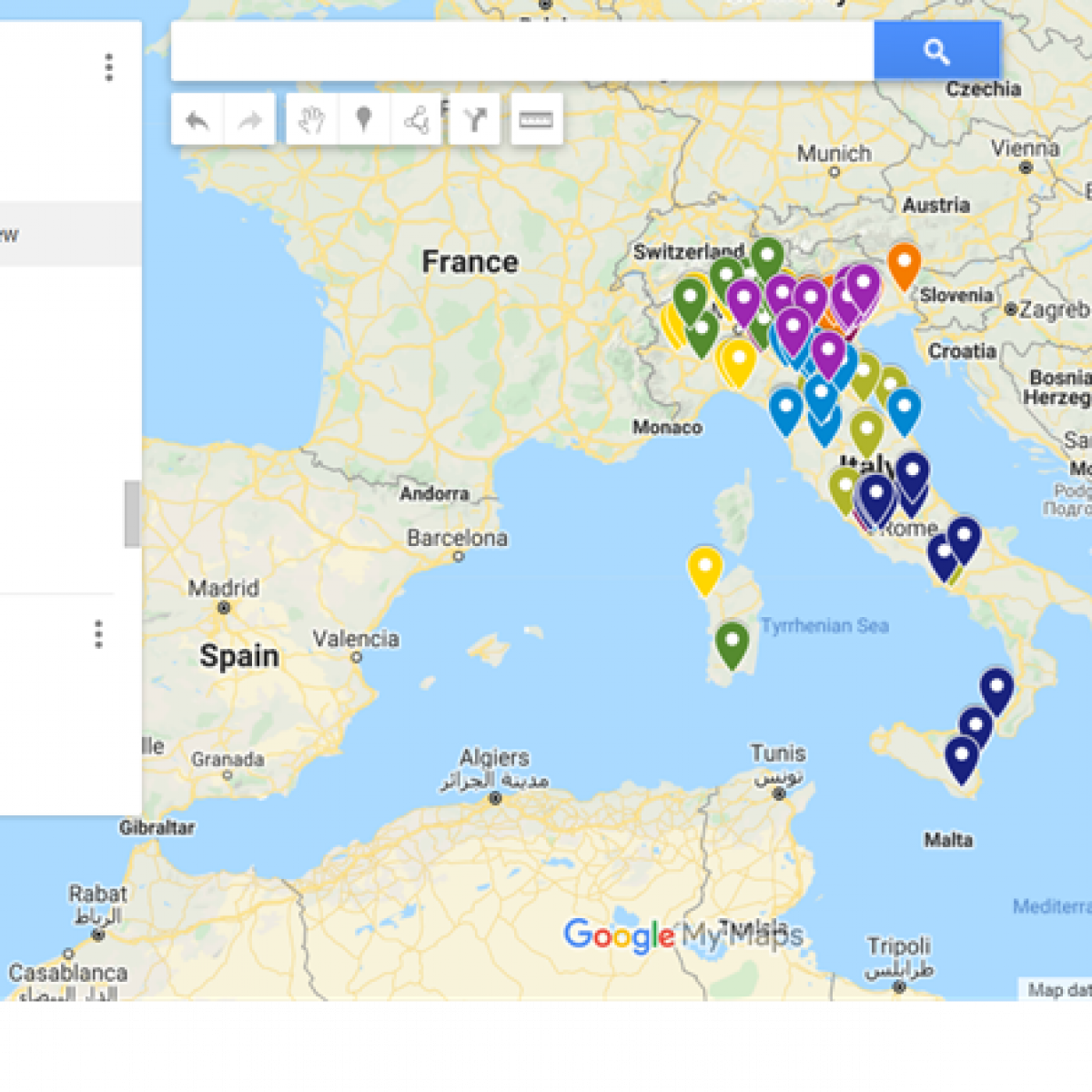Click the Preview link in the sidebar

point(9,235)
